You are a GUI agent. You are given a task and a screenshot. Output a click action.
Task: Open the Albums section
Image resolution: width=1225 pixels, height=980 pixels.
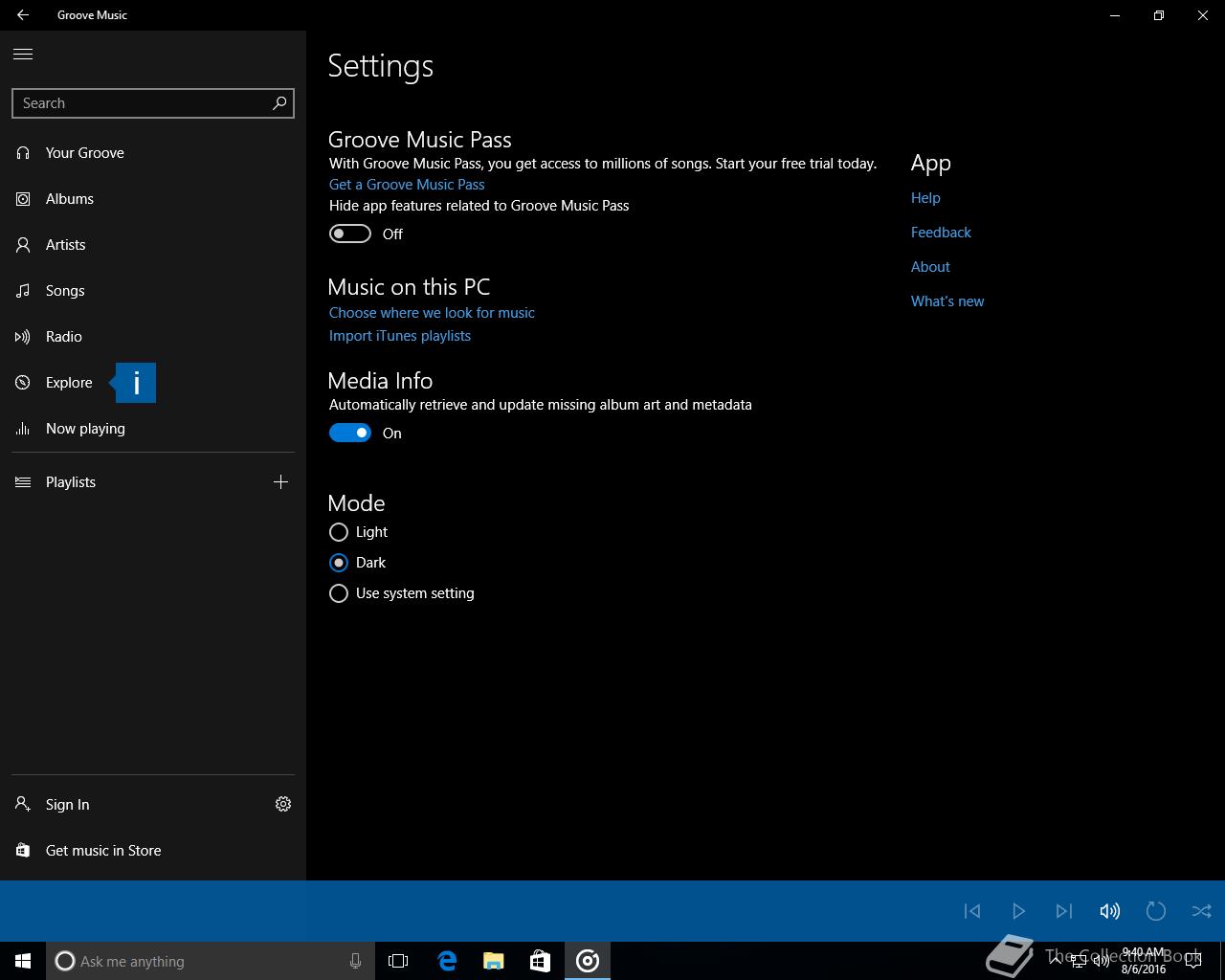(x=153, y=199)
